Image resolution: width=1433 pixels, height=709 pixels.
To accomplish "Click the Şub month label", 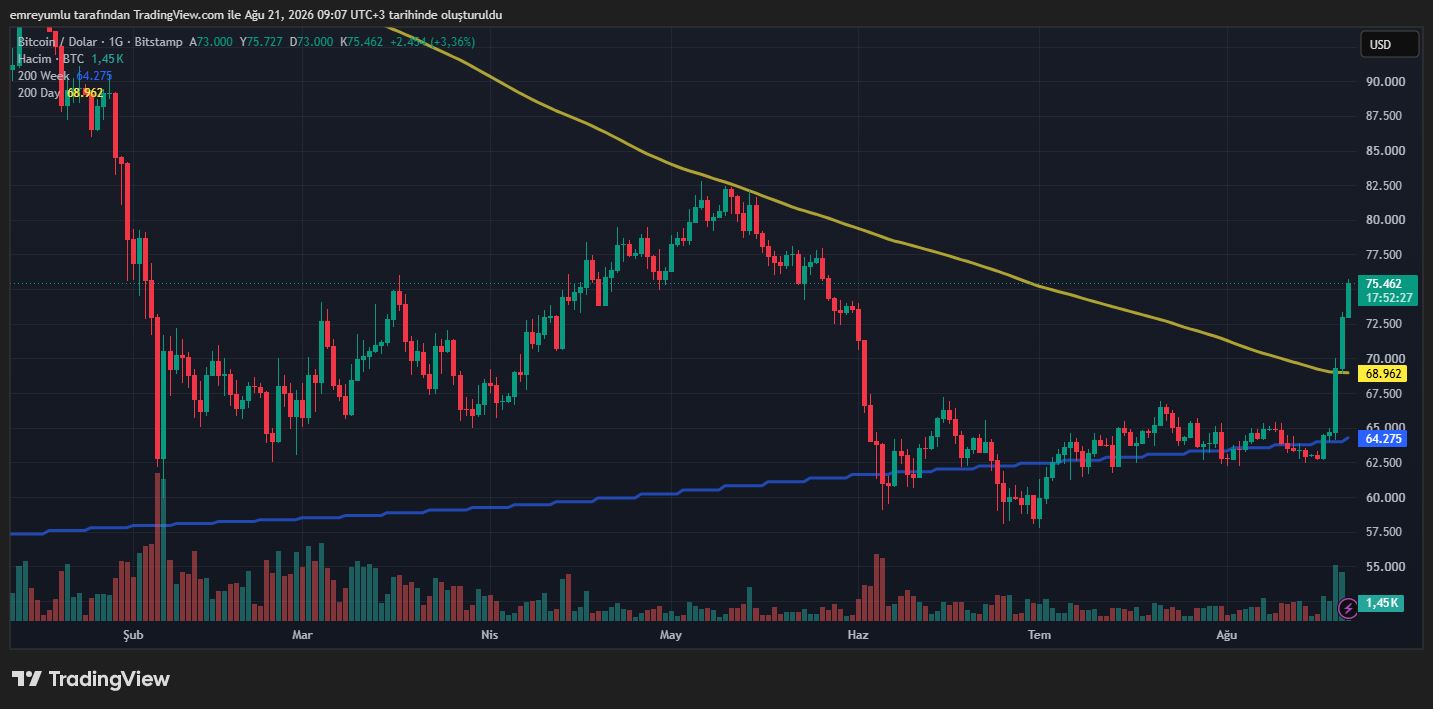I will [133, 635].
